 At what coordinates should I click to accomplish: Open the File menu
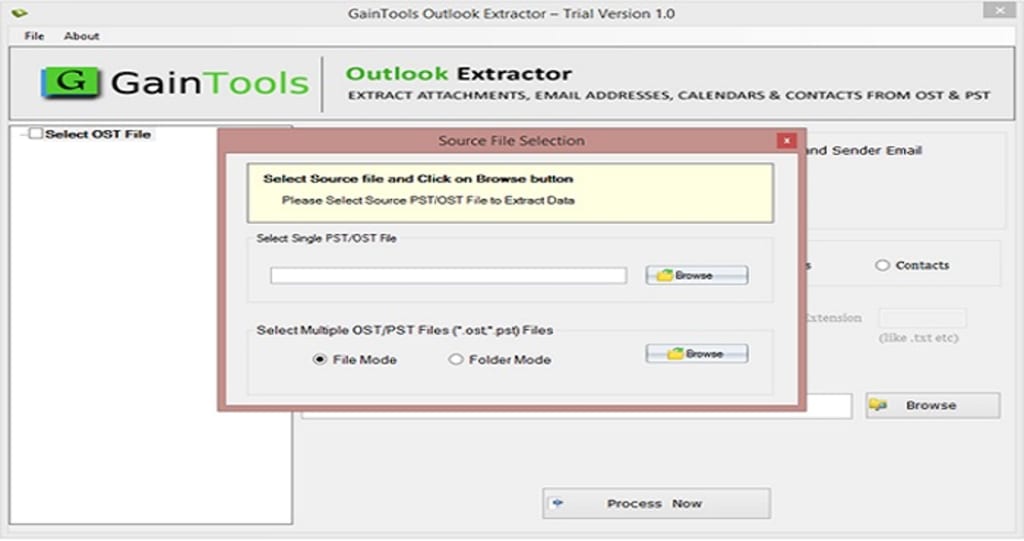tap(34, 36)
